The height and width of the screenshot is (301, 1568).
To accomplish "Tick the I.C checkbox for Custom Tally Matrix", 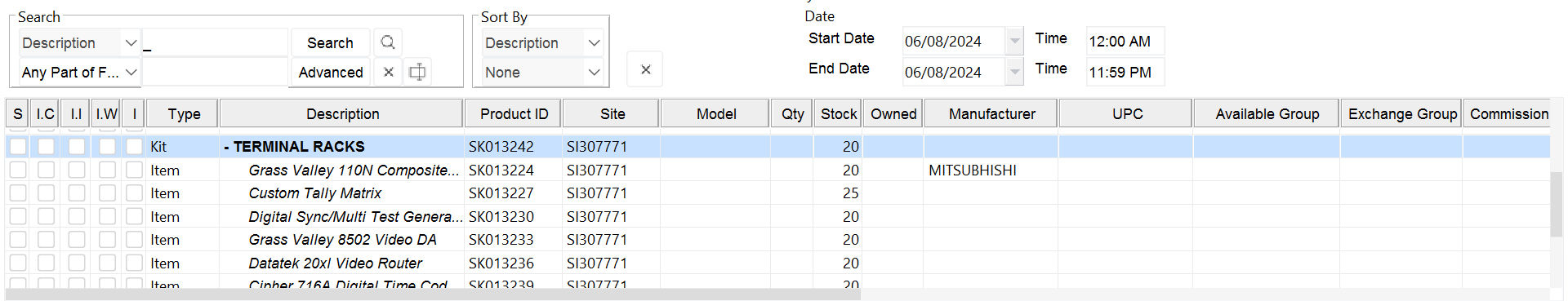I will 46,193.
